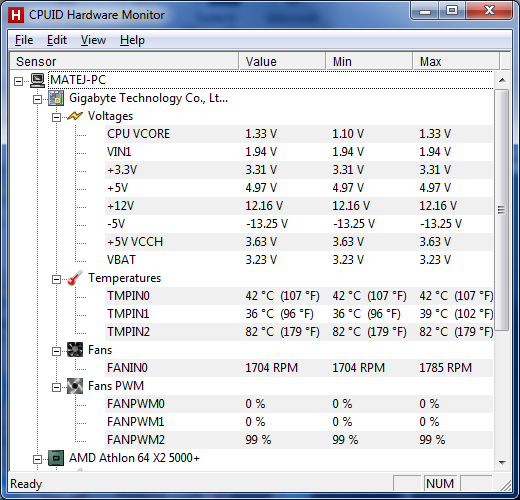
Task: Select the +3.3V row
Action: [299, 170]
